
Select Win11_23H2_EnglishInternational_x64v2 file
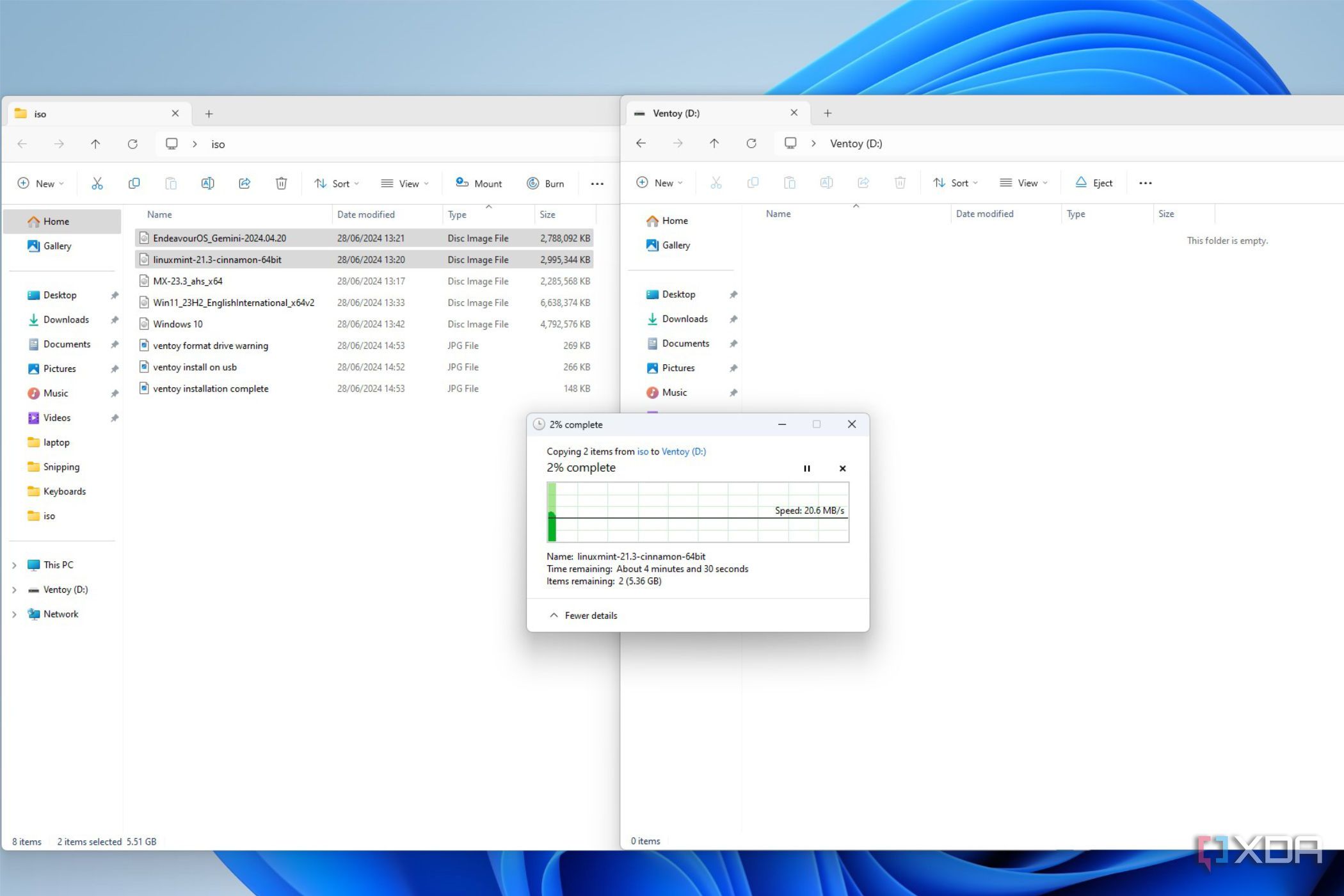[364, 303]
